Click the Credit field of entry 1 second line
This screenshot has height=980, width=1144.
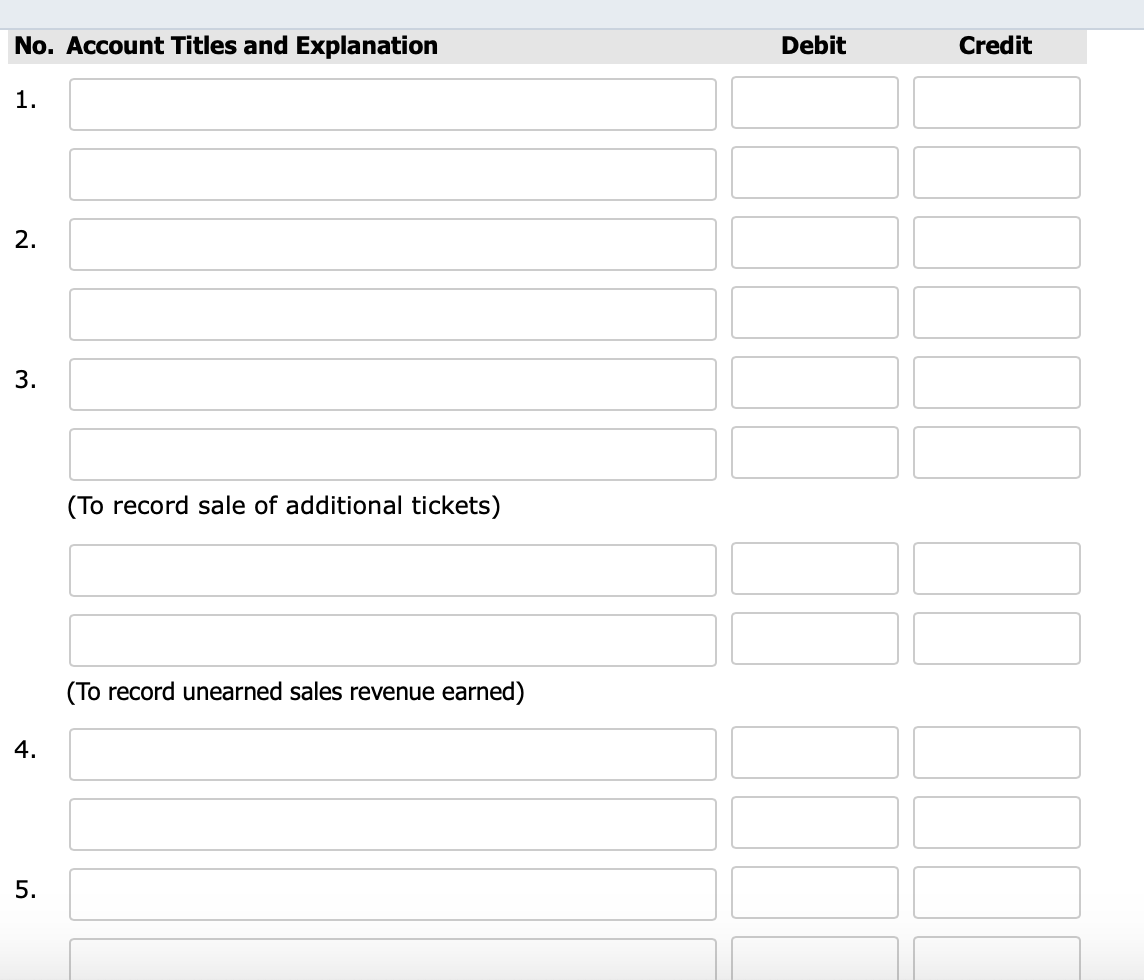[996, 173]
